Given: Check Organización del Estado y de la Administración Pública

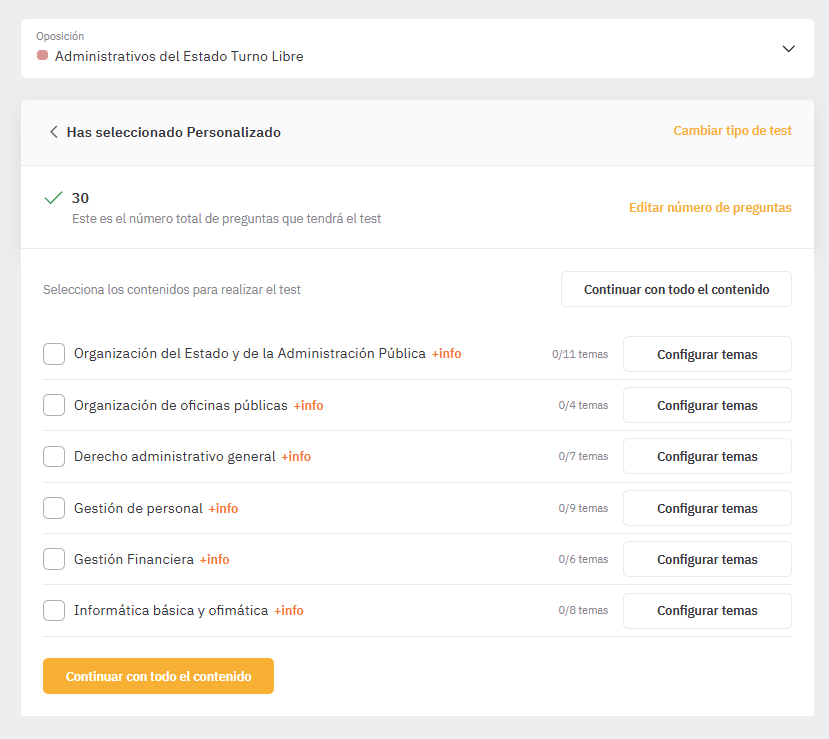Looking at the screenshot, I should 54,354.
